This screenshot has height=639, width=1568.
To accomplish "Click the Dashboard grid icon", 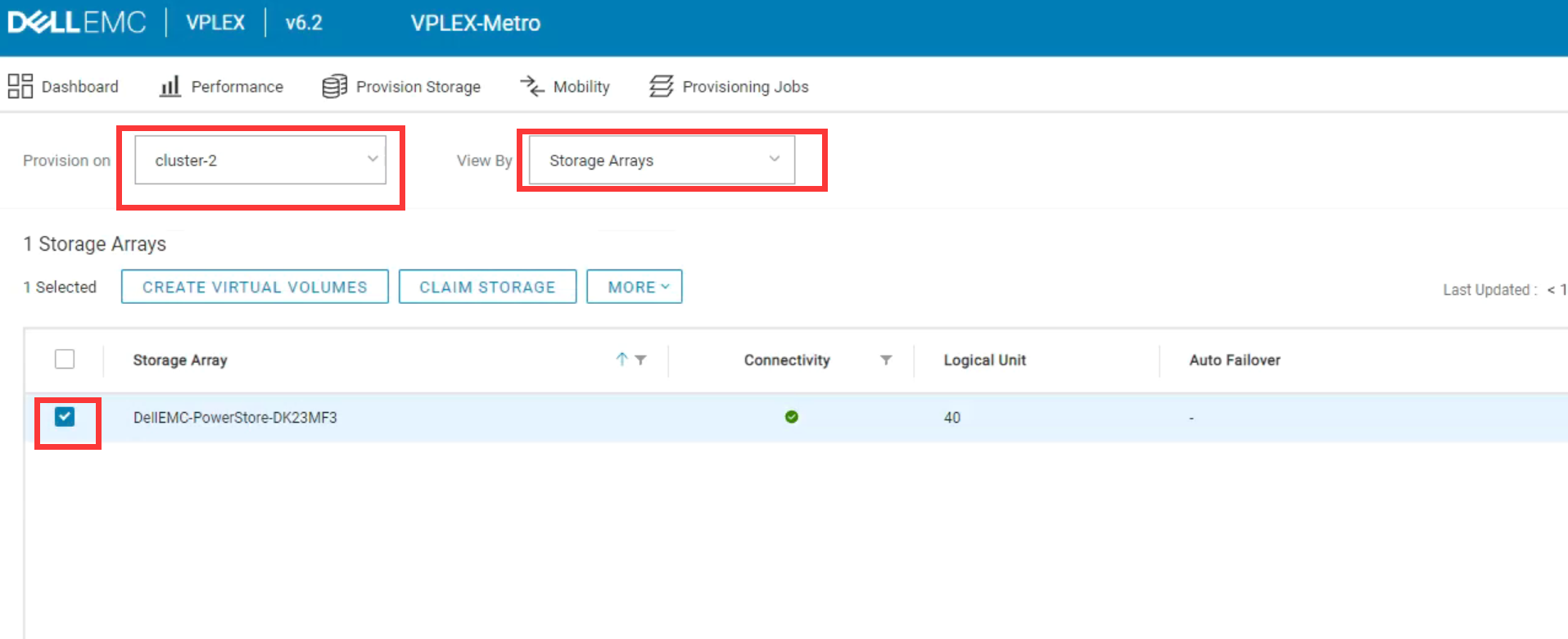I will pyautogui.click(x=20, y=86).
